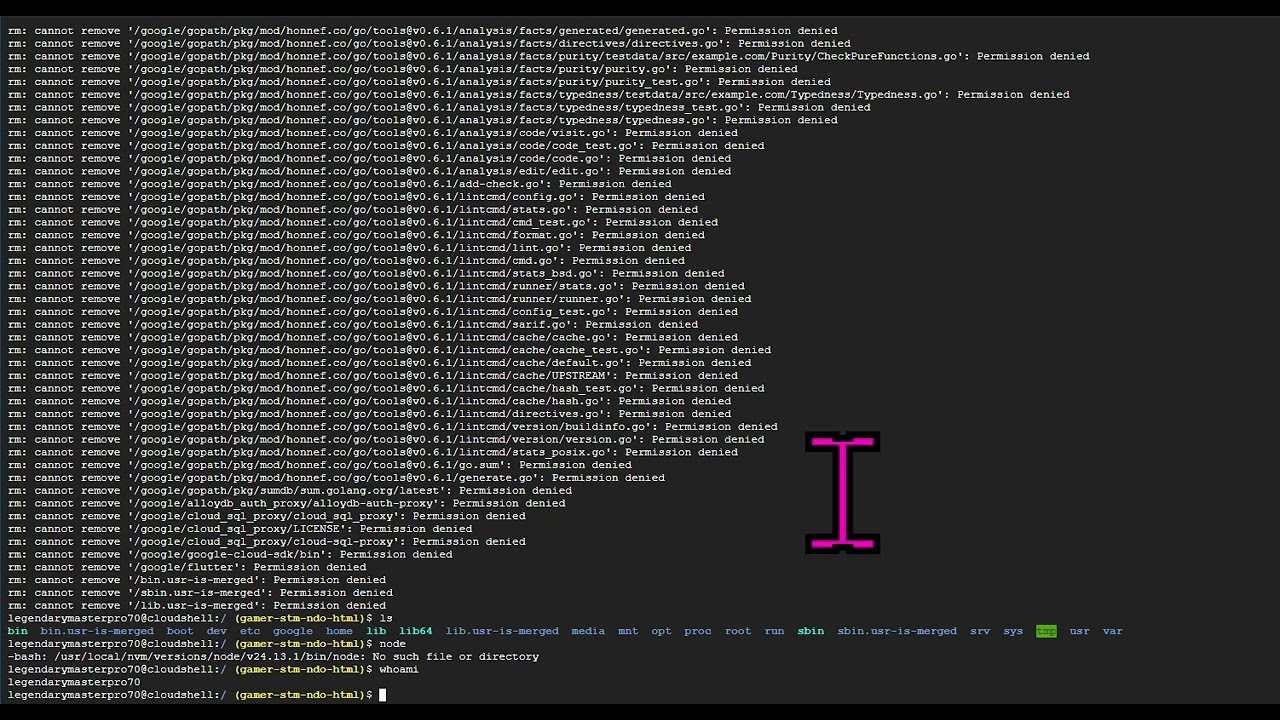Click 'dev' in the ls listing
This screenshot has width=1280, height=720.
coord(216,631)
